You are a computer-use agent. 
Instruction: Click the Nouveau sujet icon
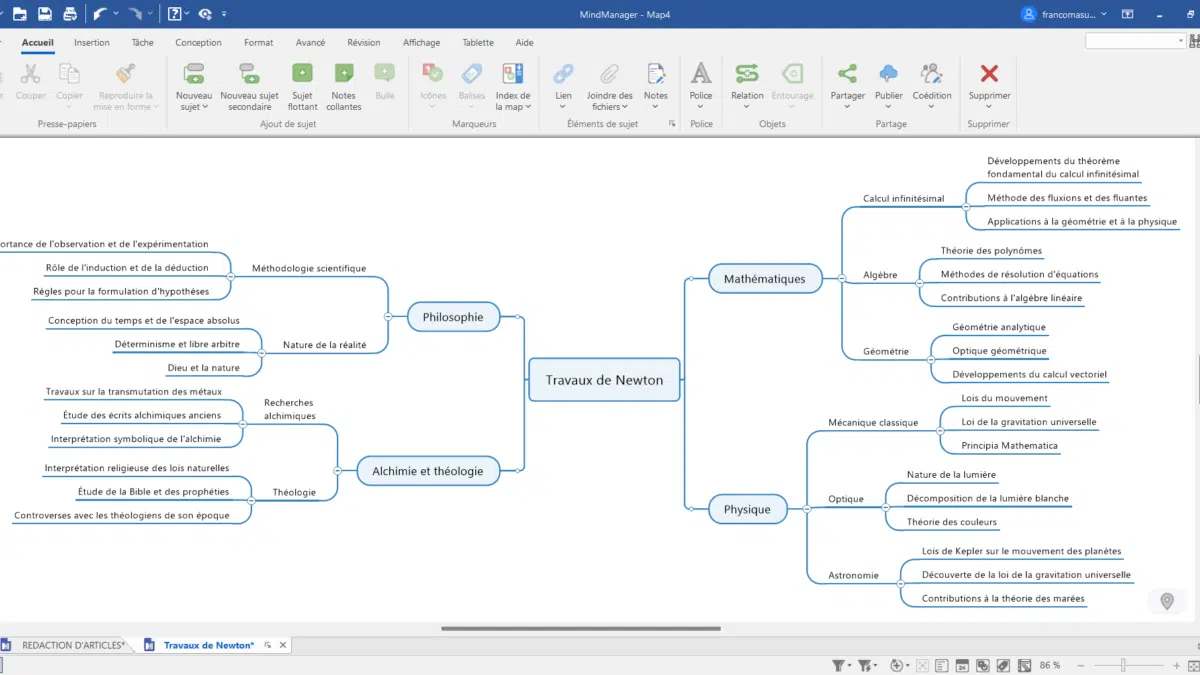click(x=194, y=74)
